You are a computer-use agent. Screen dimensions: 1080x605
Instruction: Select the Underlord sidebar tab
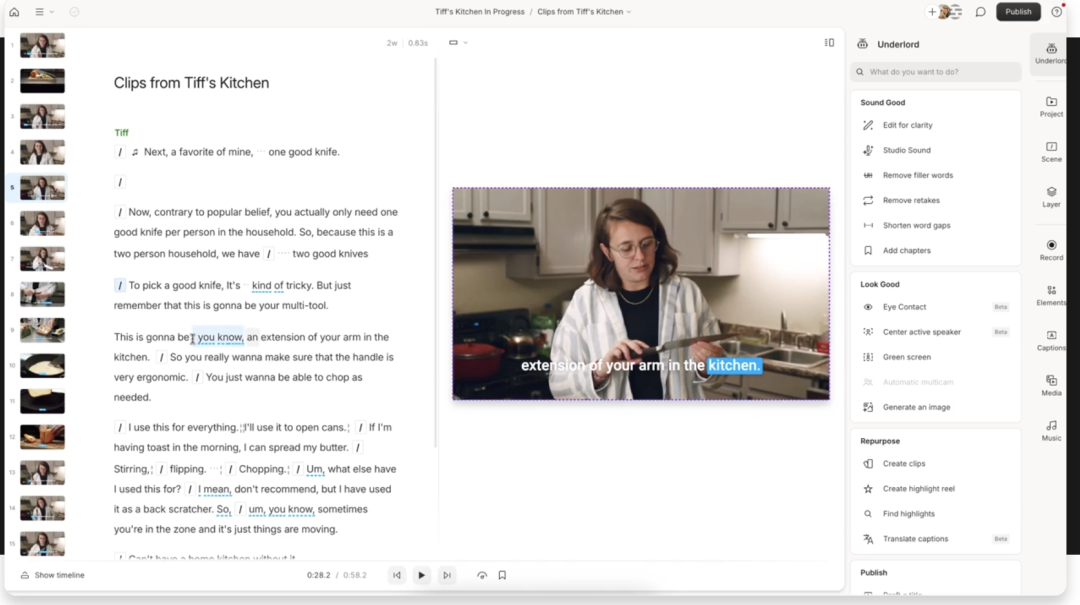pos(1051,53)
